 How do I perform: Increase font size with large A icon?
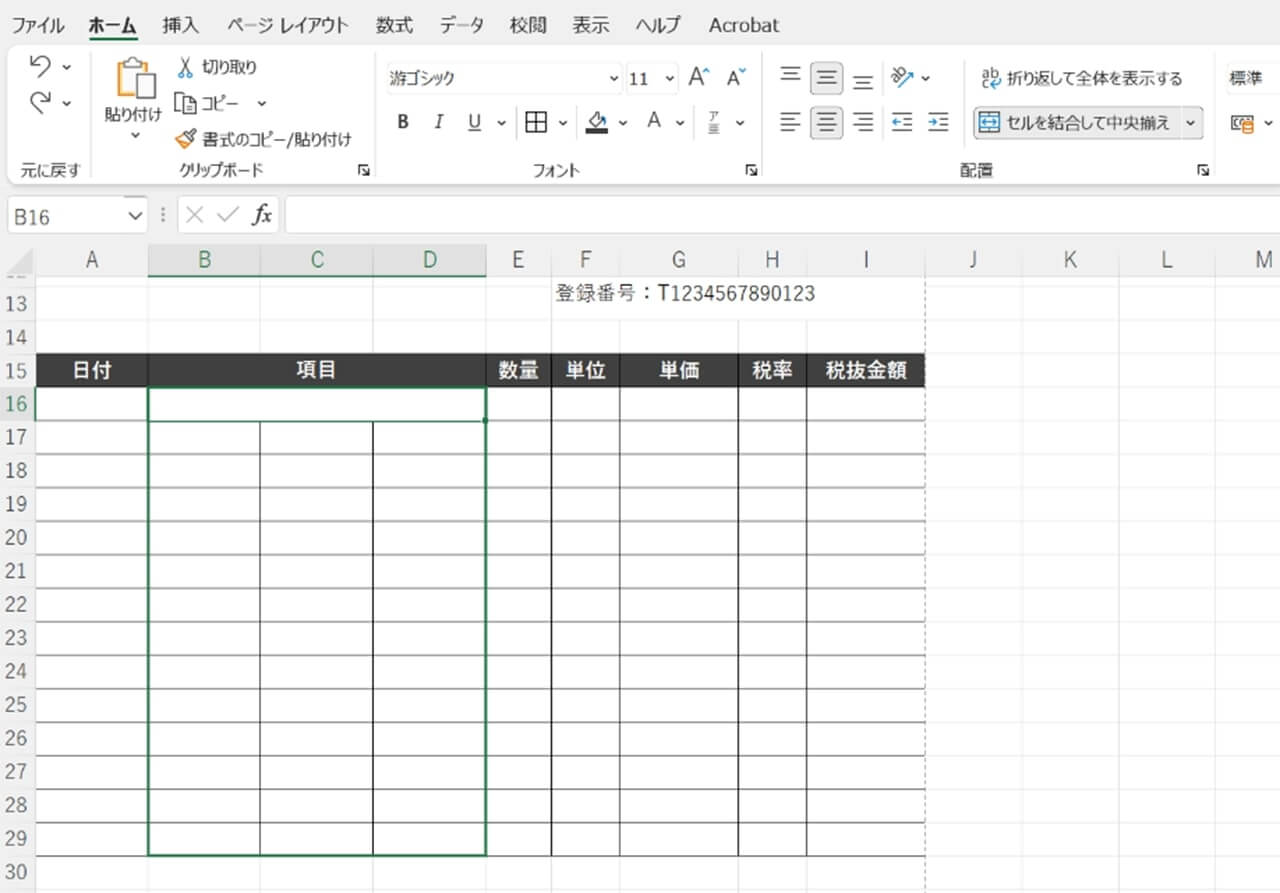[700, 78]
